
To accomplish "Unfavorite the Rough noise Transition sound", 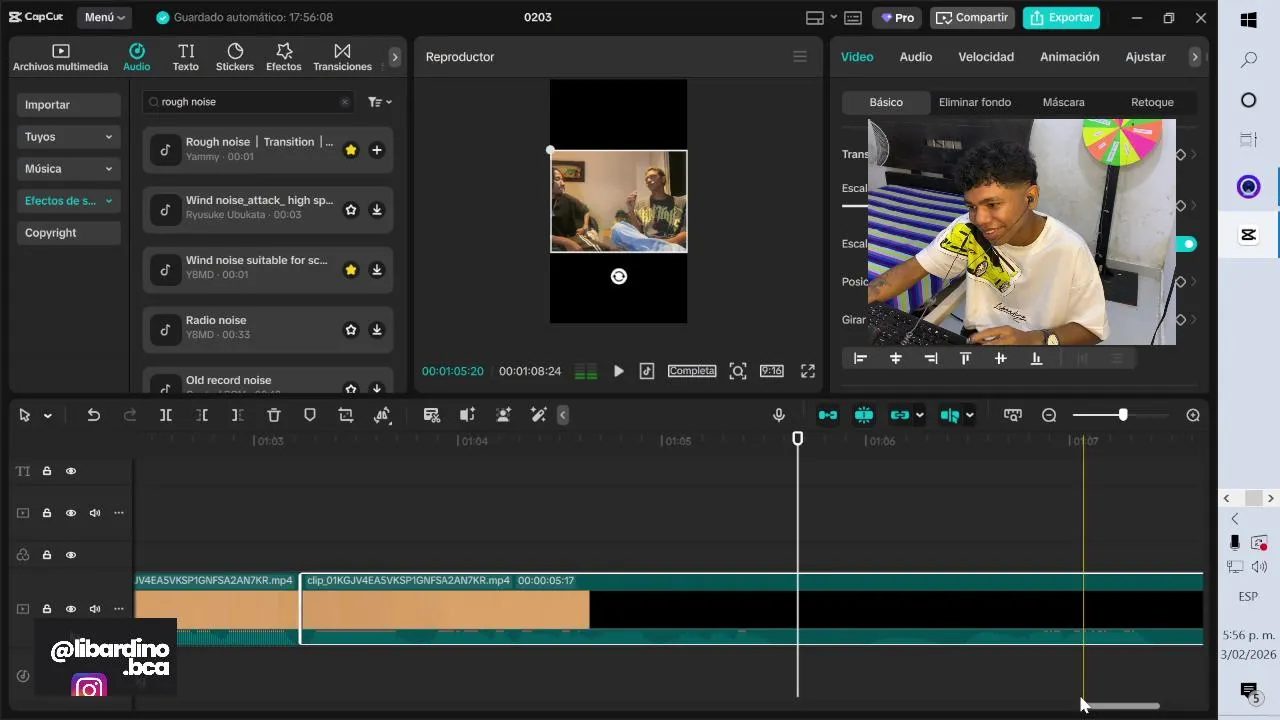I will pos(351,150).
